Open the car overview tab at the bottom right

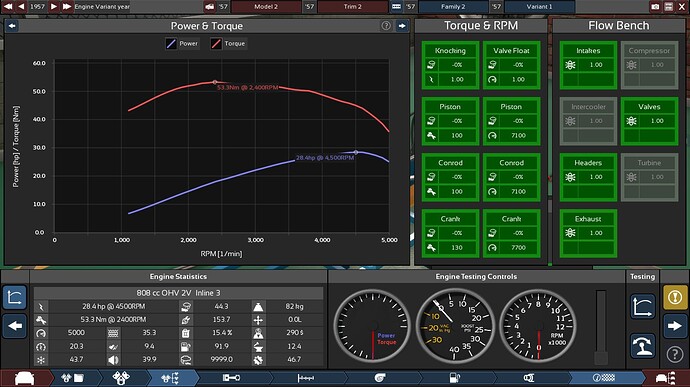tap(665, 378)
